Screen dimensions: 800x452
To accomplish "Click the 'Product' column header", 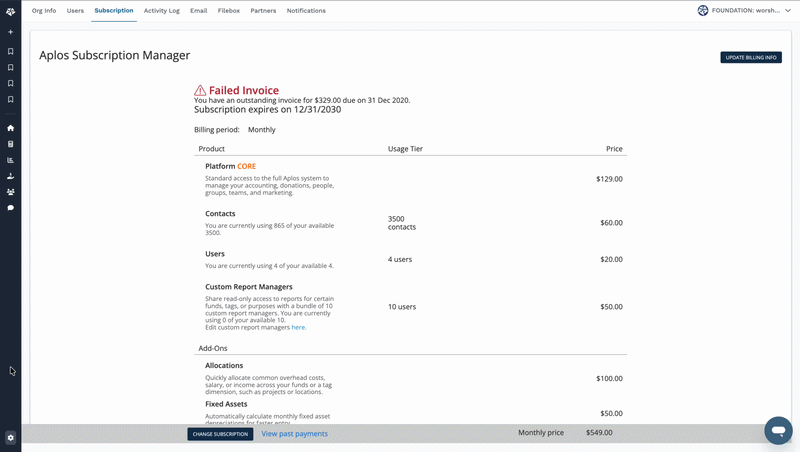I will pyautogui.click(x=211, y=149).
